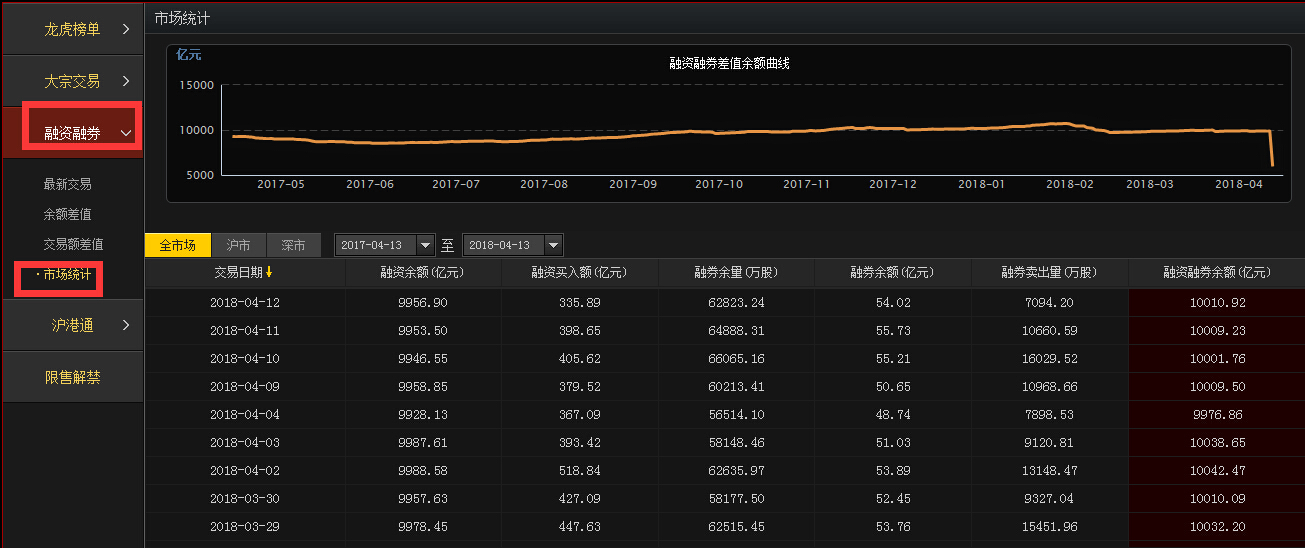Select the 2018-04-11 date cell
The width and height of the screenshot is (1305, 548).
point(245,330)
